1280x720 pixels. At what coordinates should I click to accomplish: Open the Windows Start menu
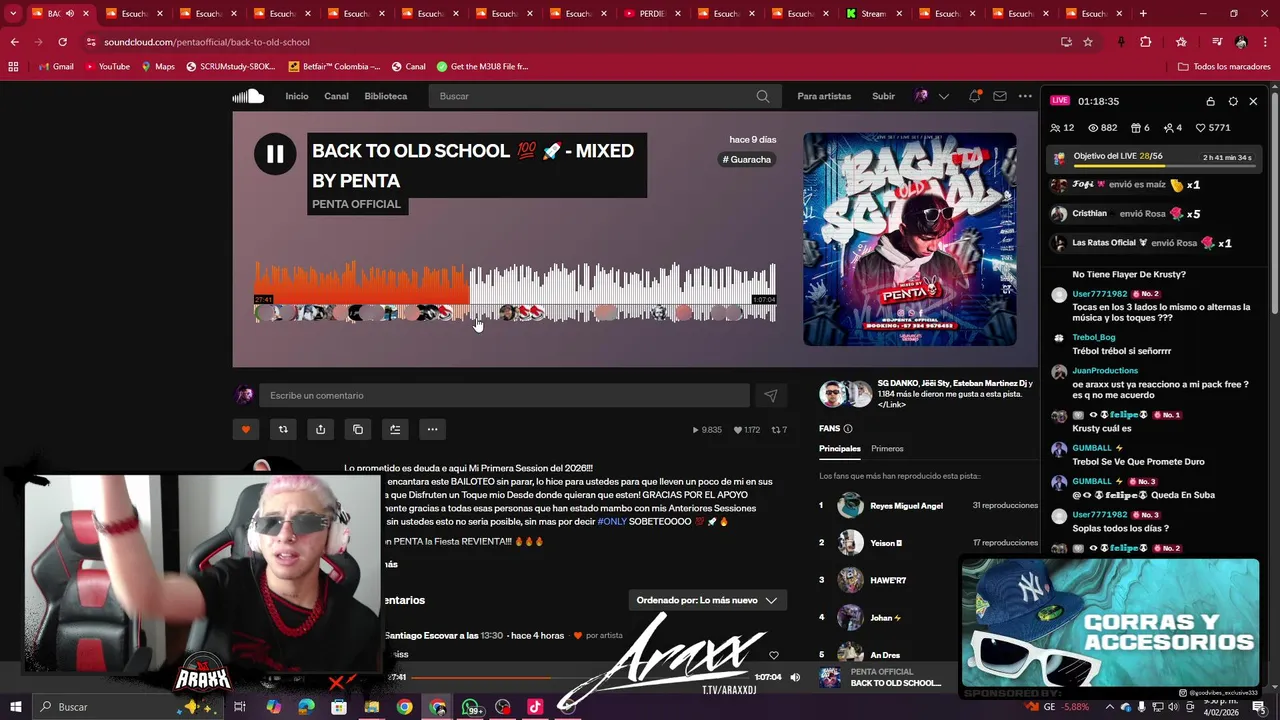click(15, 707)
